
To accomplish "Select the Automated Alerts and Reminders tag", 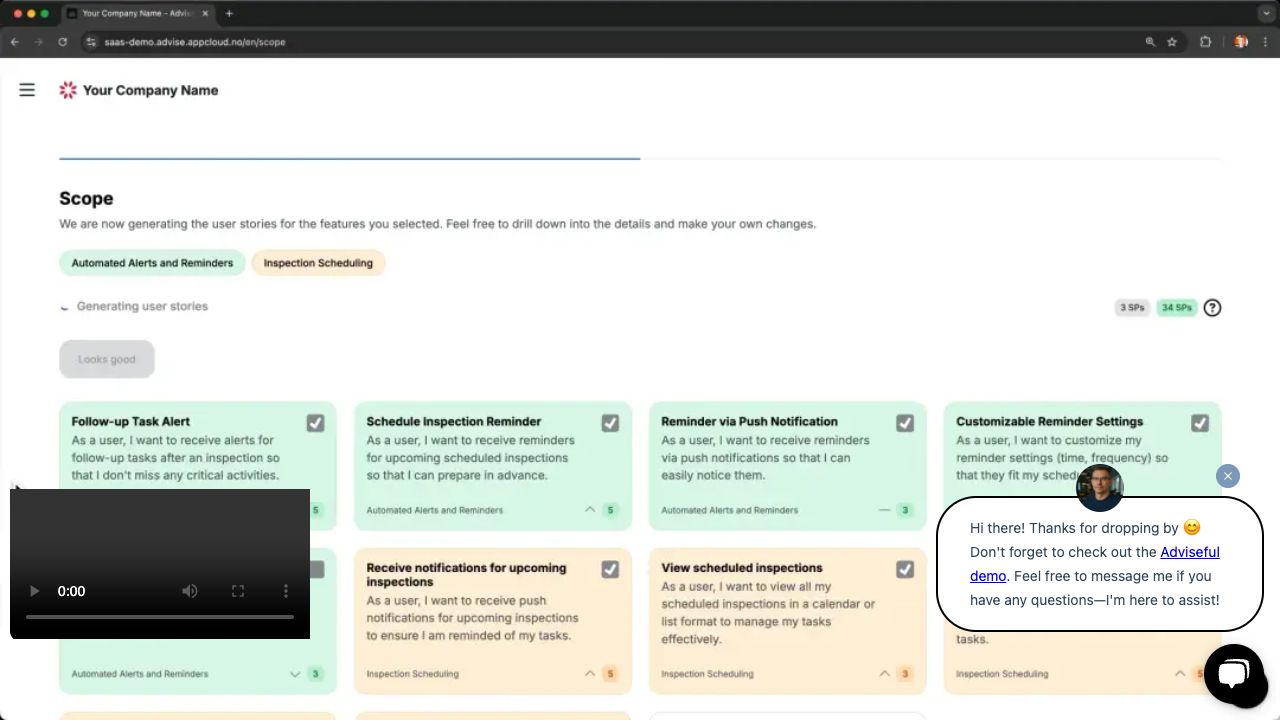I will point(152,263).
